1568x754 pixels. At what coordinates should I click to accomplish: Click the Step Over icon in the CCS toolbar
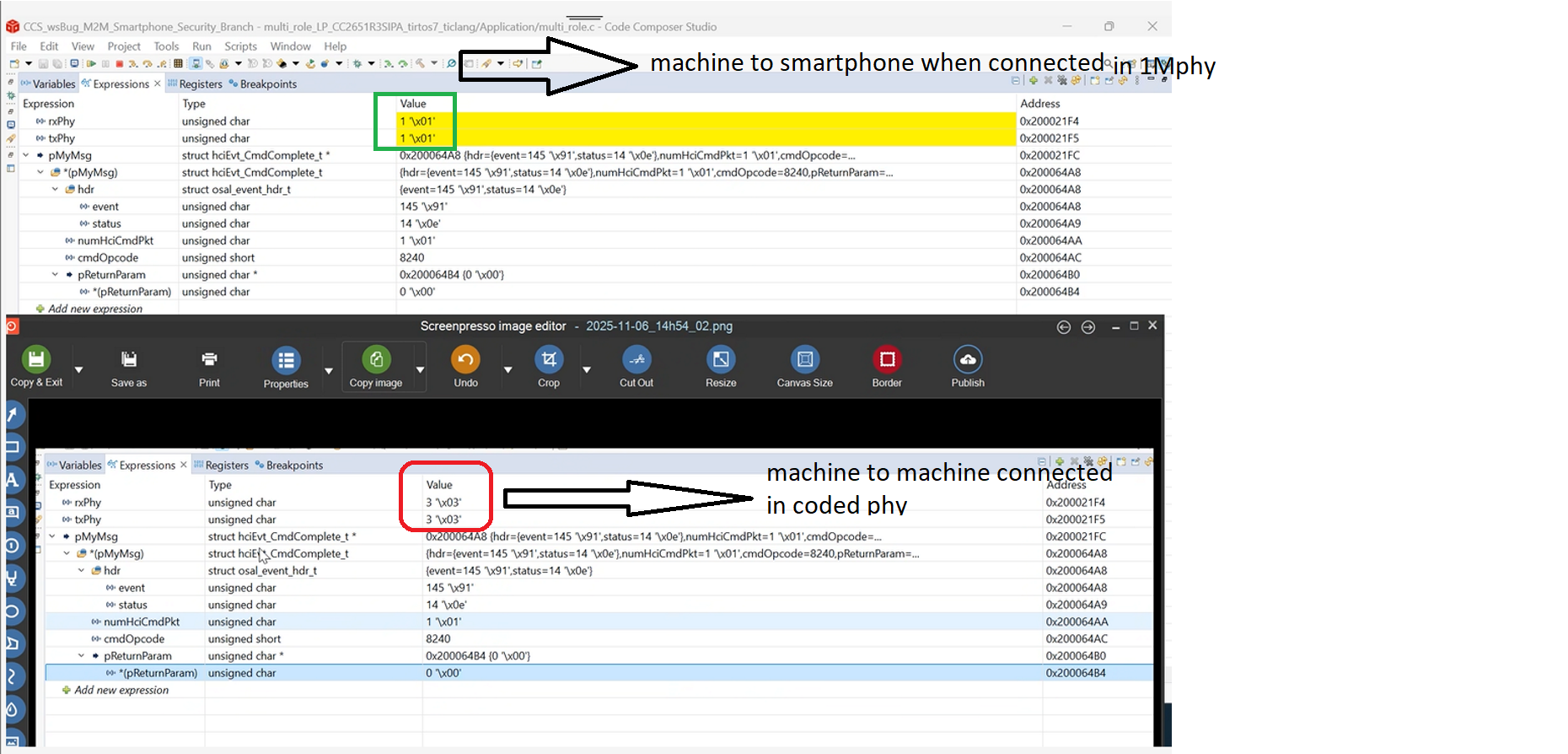click(x=148, y=63)
